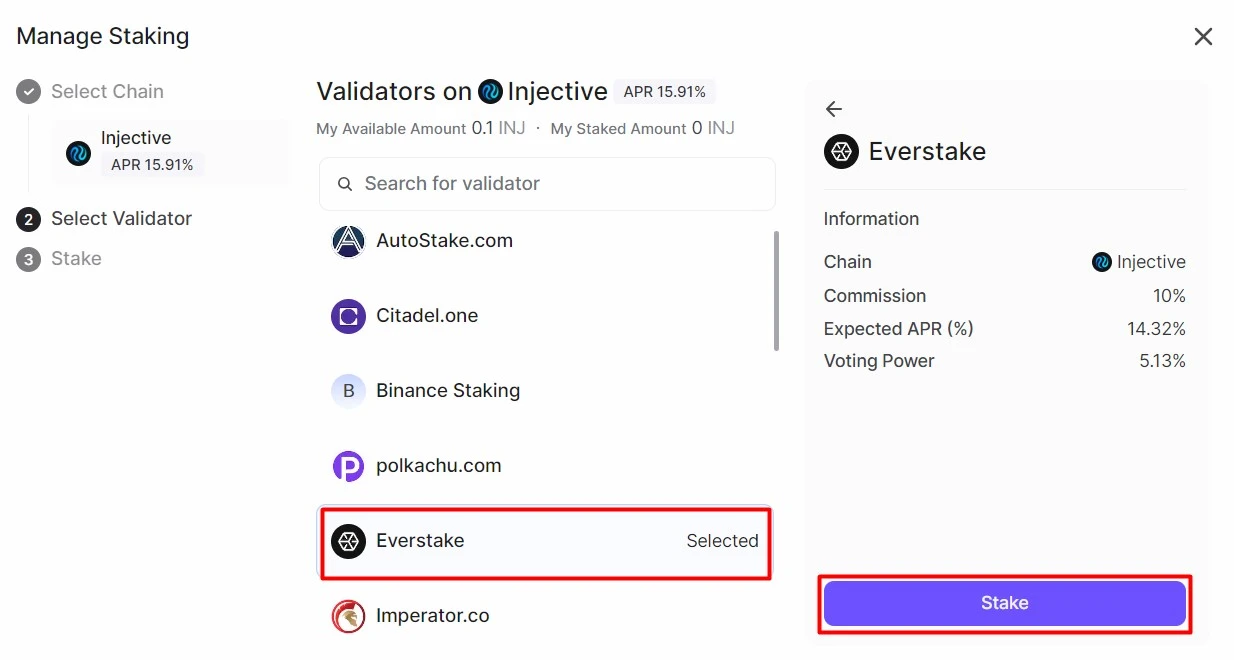1234x660 pixels.
Task: Click step 3 Stake in sidebar
Action: (75, 258)
